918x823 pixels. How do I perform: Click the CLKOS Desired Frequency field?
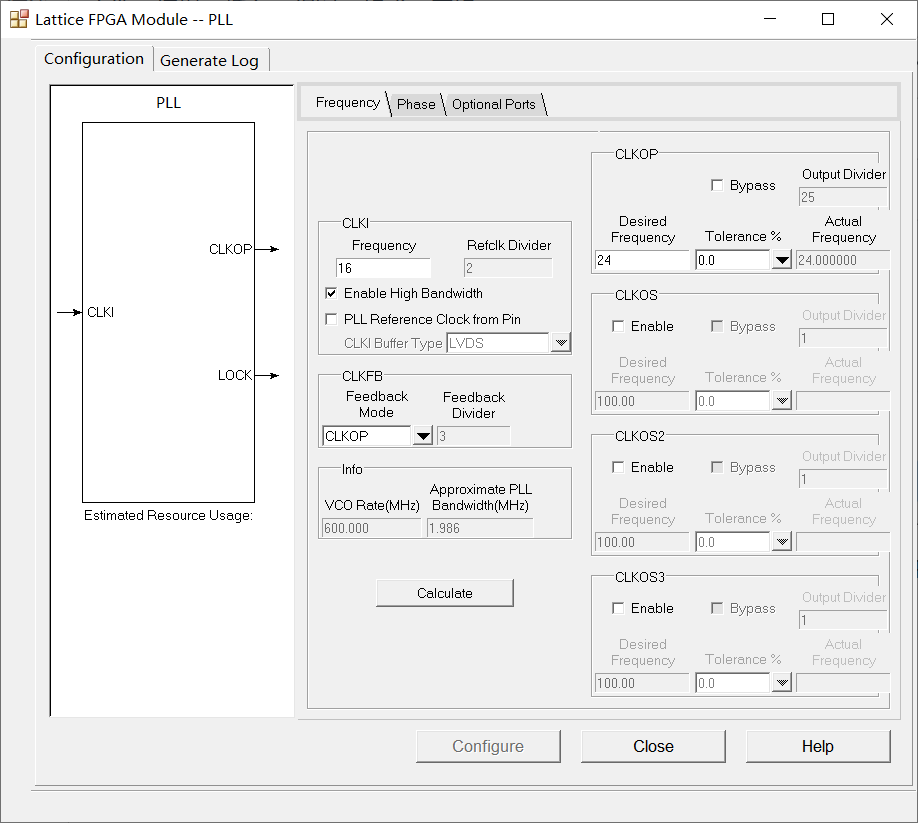tap(642, 401)
